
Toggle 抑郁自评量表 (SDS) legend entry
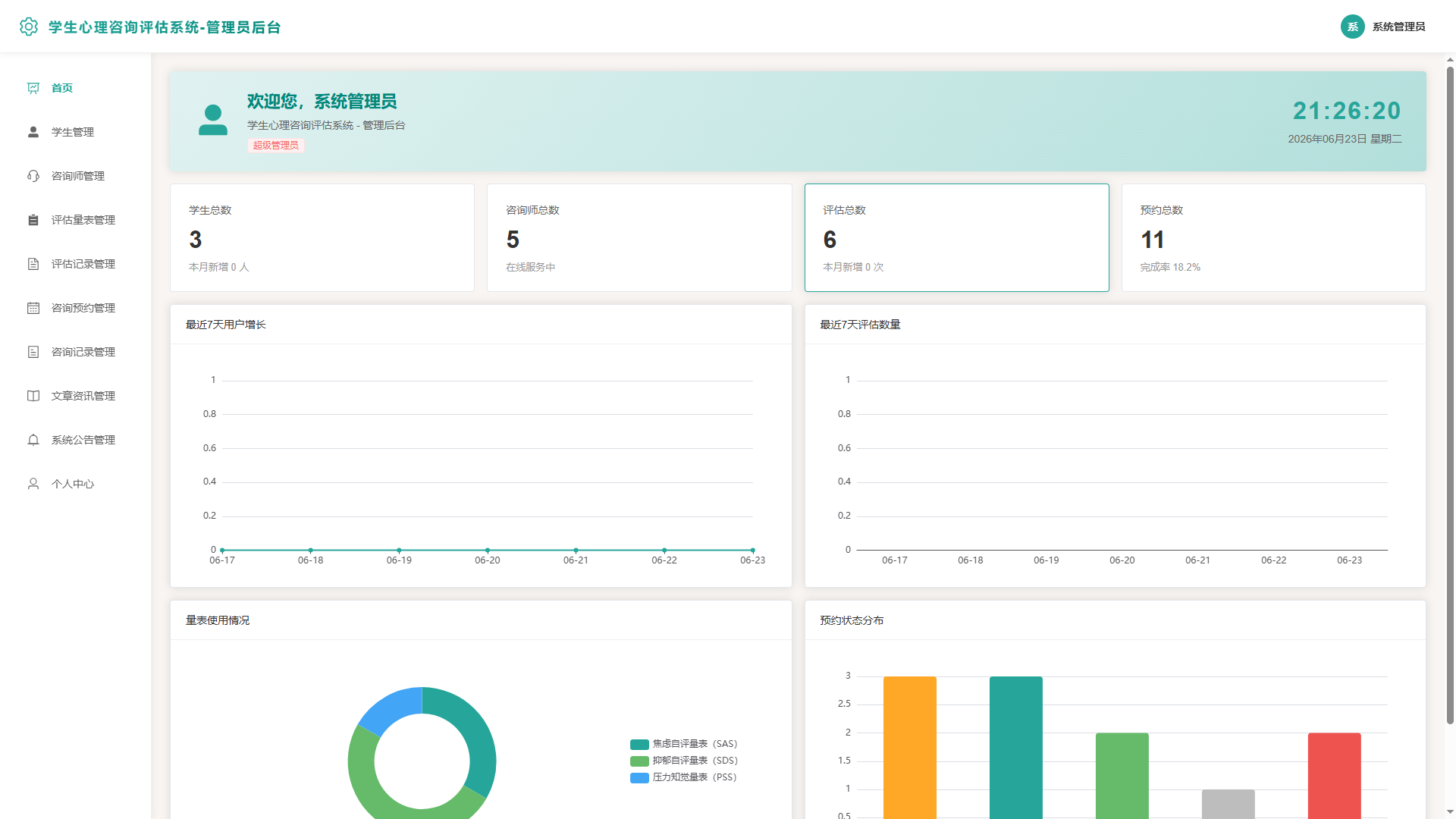pos(683,761)
